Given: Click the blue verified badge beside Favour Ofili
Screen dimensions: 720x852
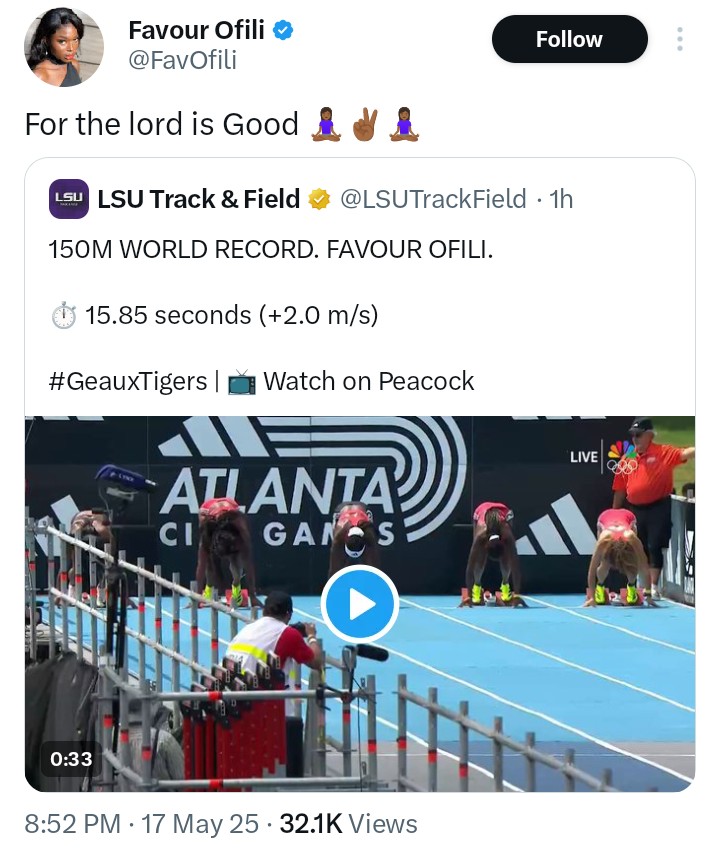Looking at the screenshot, I should point(284,31).
